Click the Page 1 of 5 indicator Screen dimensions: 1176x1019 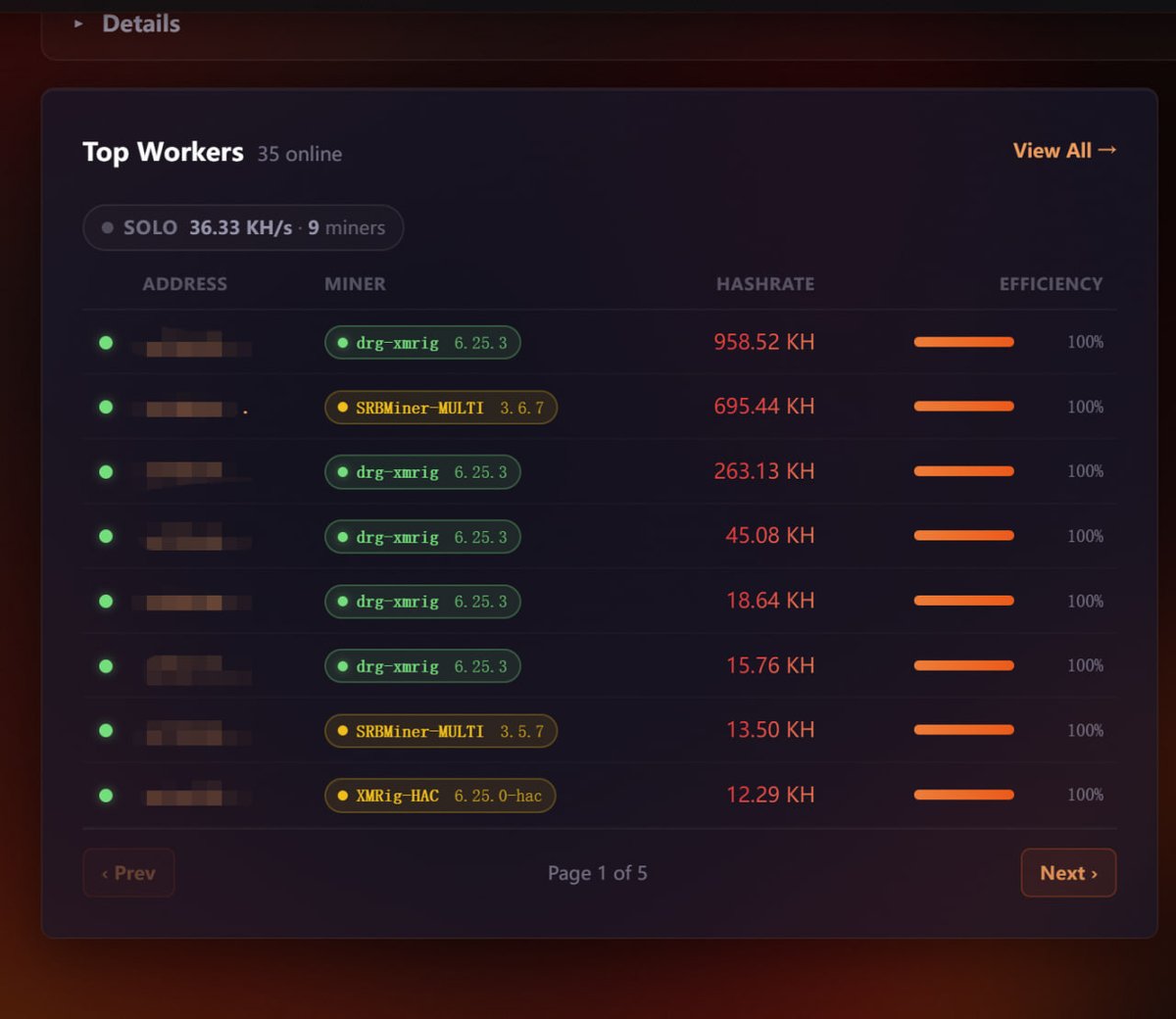tap(598, 873)
